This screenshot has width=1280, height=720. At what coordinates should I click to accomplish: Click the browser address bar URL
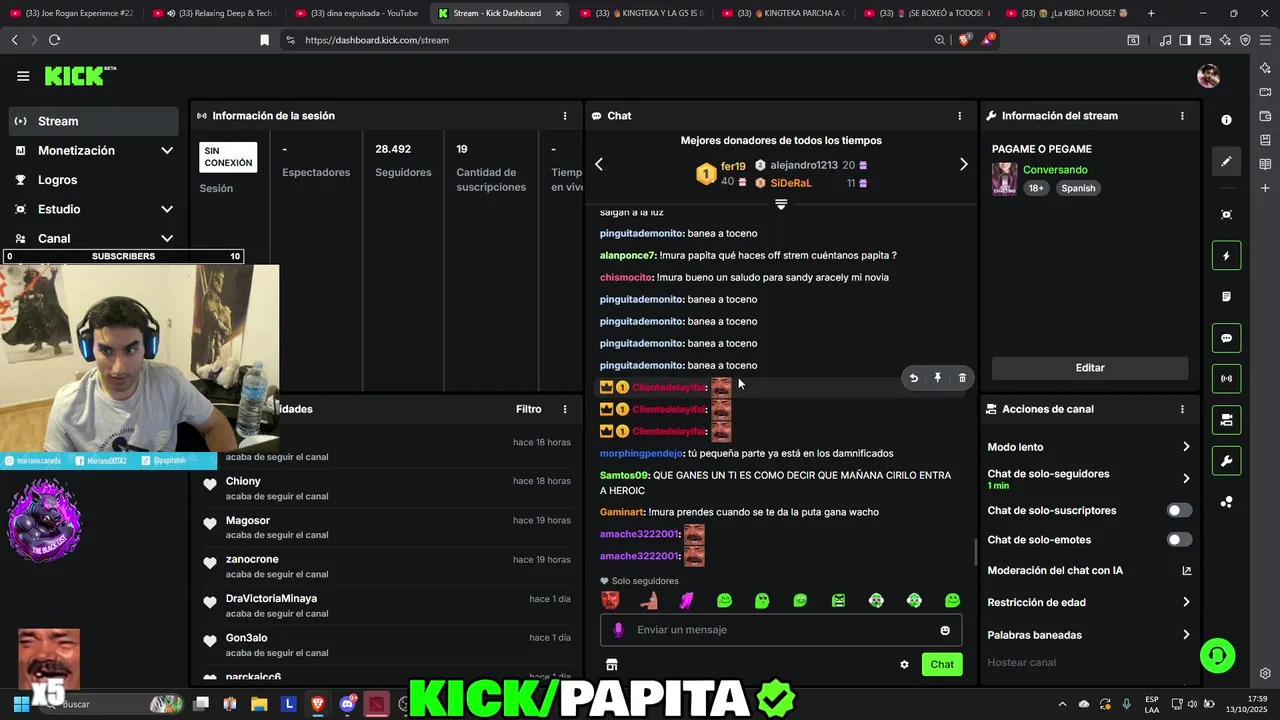click(x=377, y=40)
